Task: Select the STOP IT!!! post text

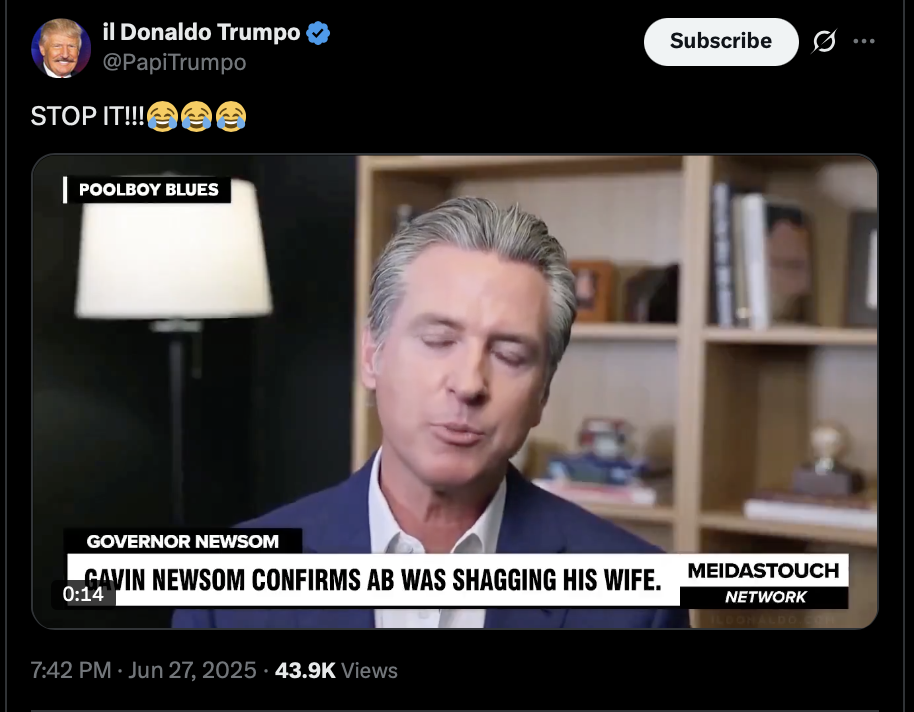Action: (87, 116)
